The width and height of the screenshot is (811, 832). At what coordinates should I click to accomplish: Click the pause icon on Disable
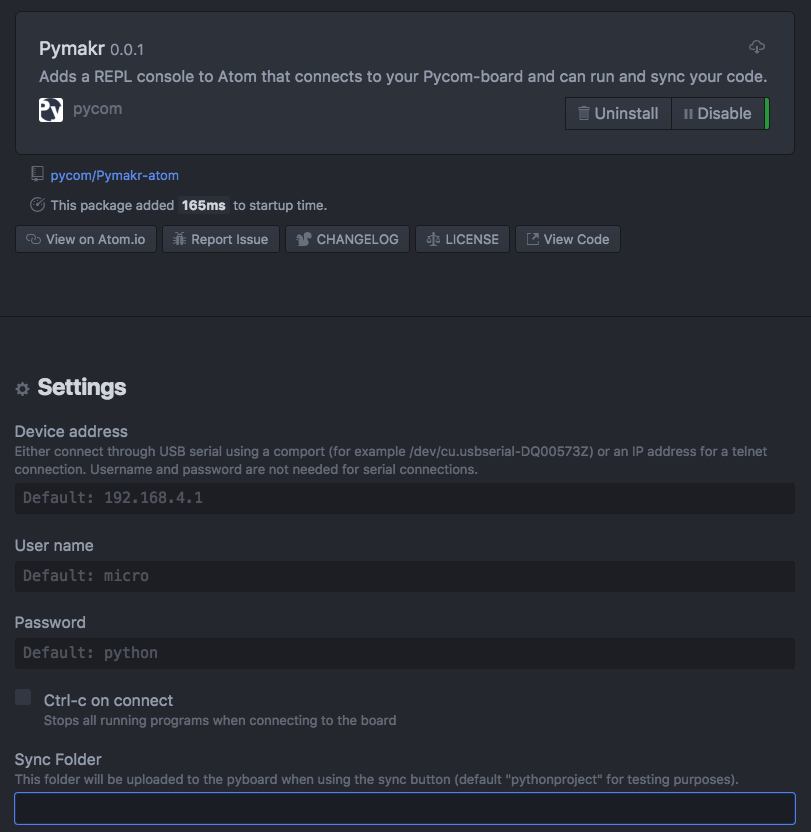688,114
